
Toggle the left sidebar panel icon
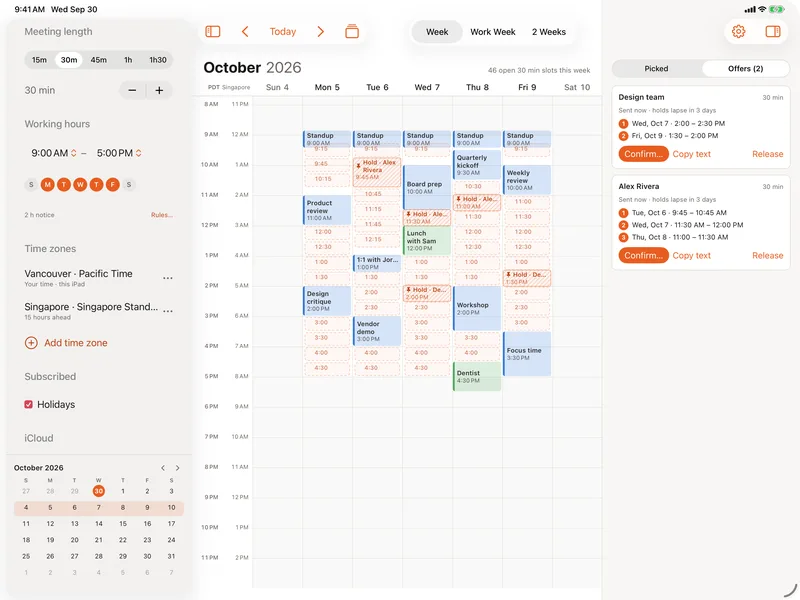click(213, 32)
